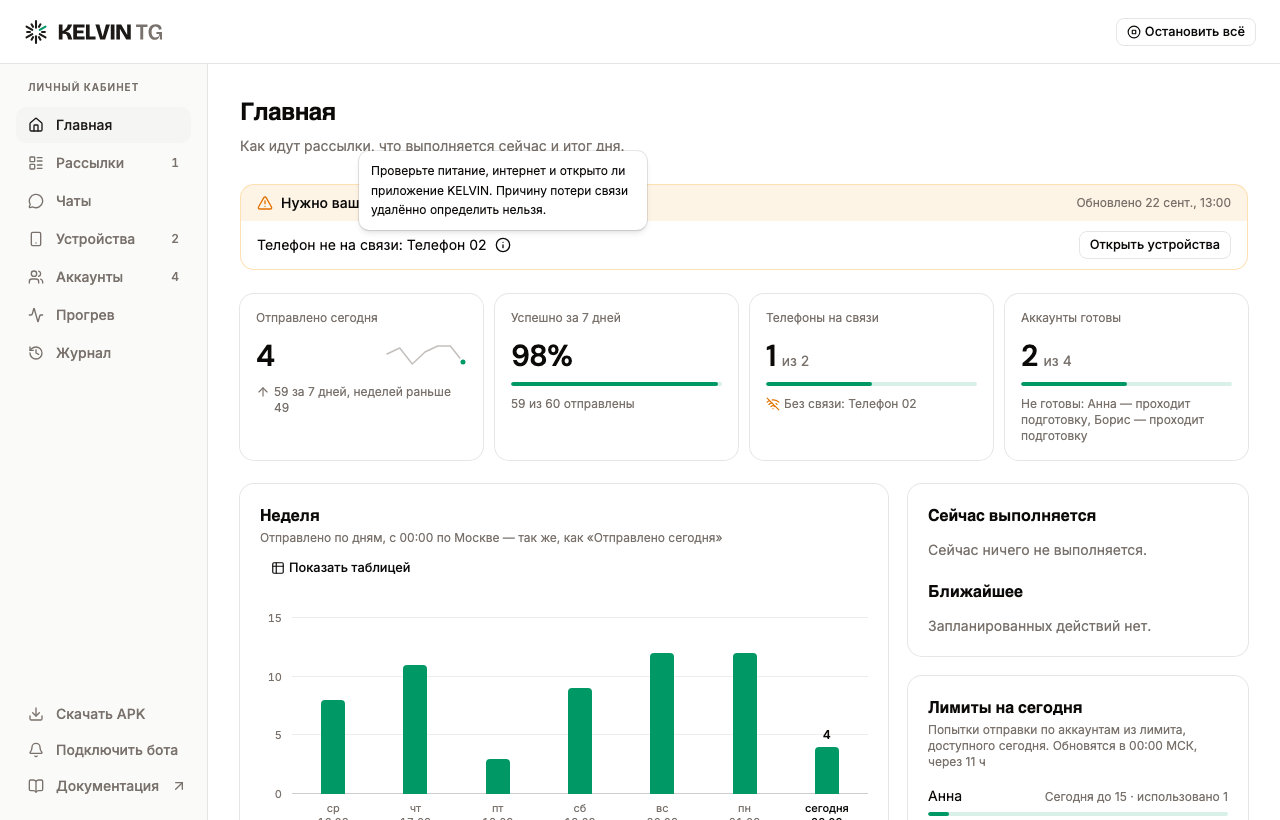Open the Рассылки section
The image size is (1280, 820).
click(103, 163)
